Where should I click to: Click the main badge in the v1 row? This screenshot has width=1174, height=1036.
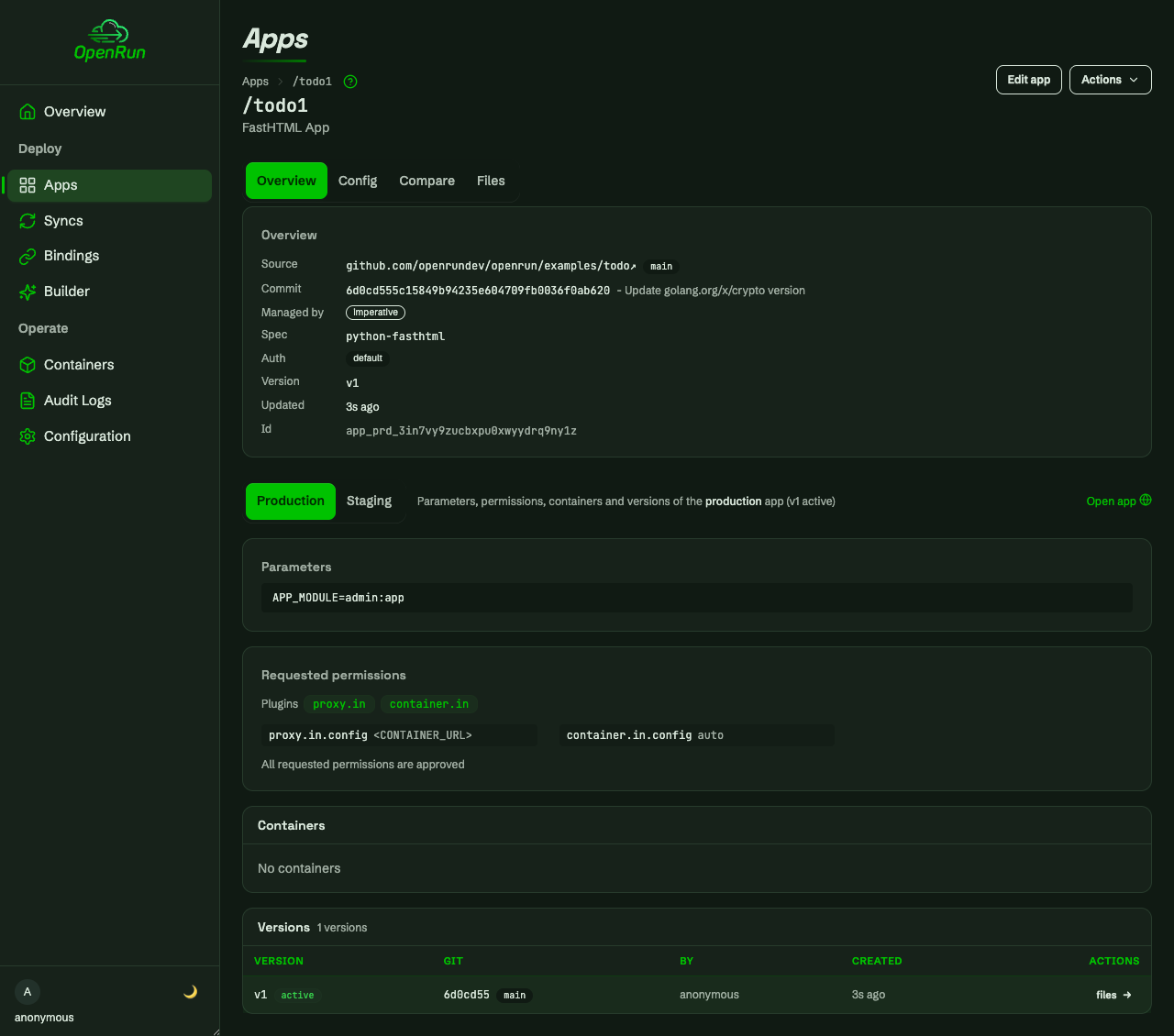tap(515, 995)
